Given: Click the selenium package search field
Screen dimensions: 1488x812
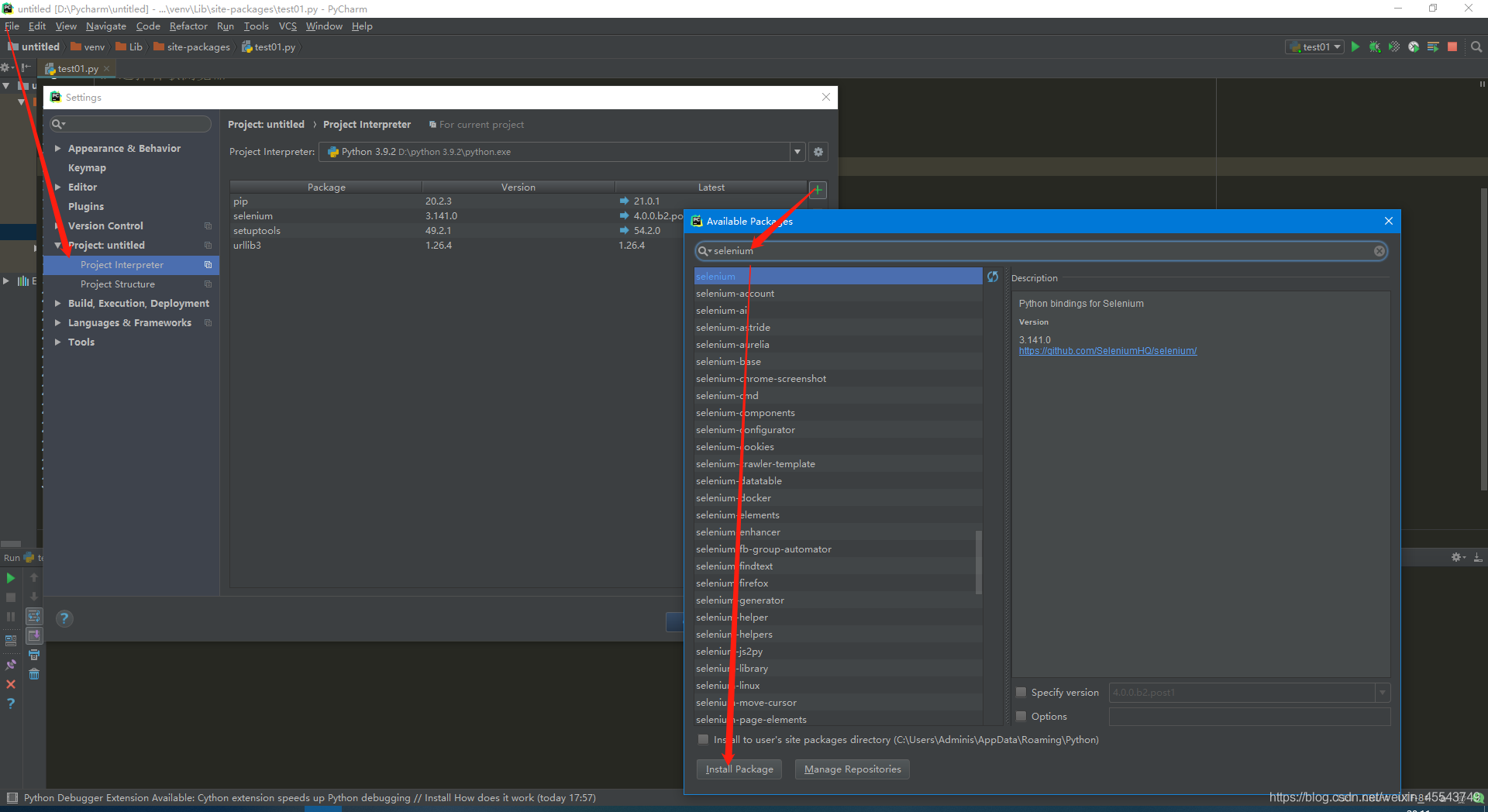Looking at the screenshot, I should pos(1041,251).
